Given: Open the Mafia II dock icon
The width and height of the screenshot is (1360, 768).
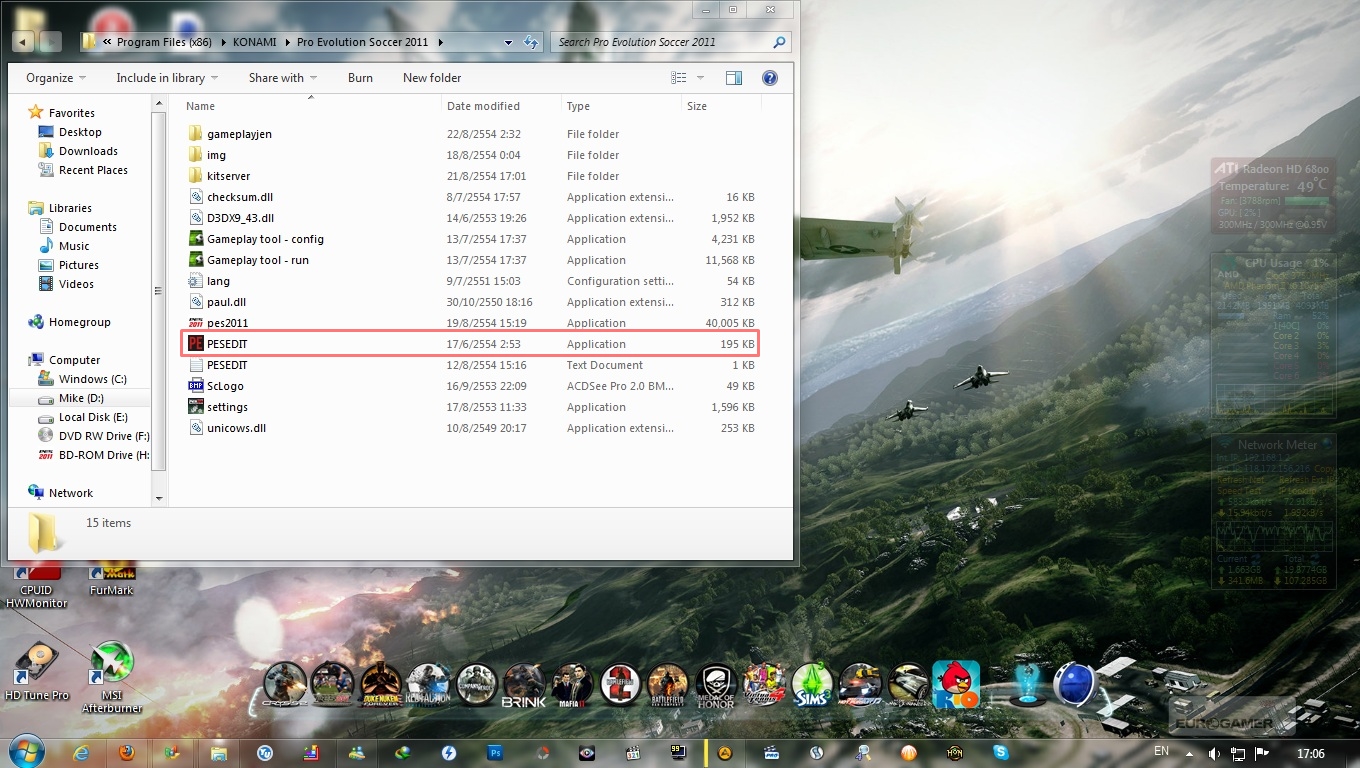Looking at the screenshot, I should 573,685.
